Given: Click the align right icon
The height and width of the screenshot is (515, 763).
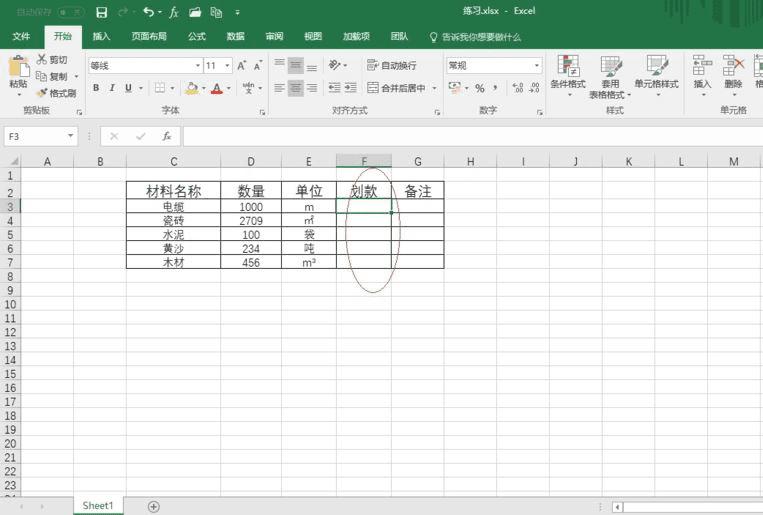Looking at the screenshot, I should 312,88.
